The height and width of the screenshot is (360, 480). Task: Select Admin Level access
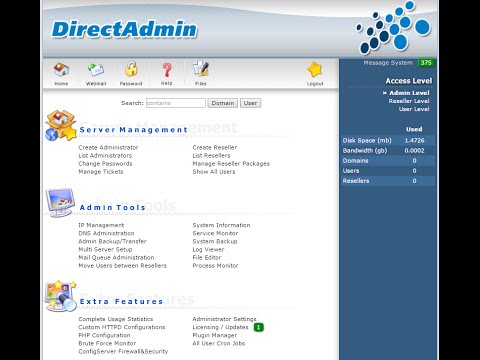[x=409, y=93]
